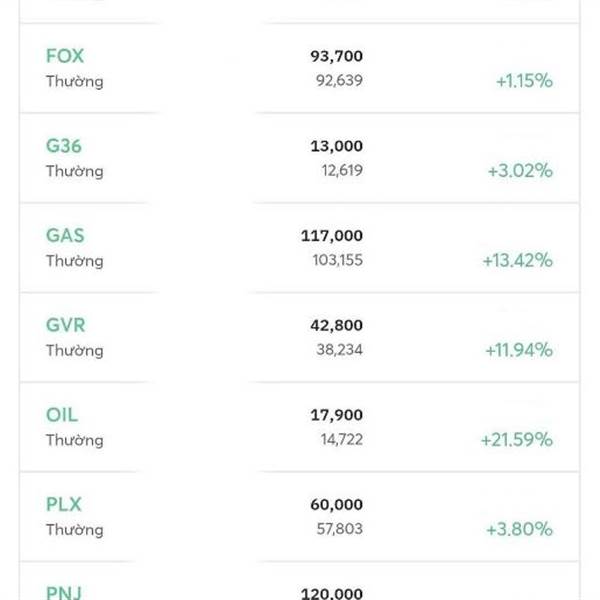Click the FOX market price 93,700
The image size is (600, 600).
(x=336, y=57)
